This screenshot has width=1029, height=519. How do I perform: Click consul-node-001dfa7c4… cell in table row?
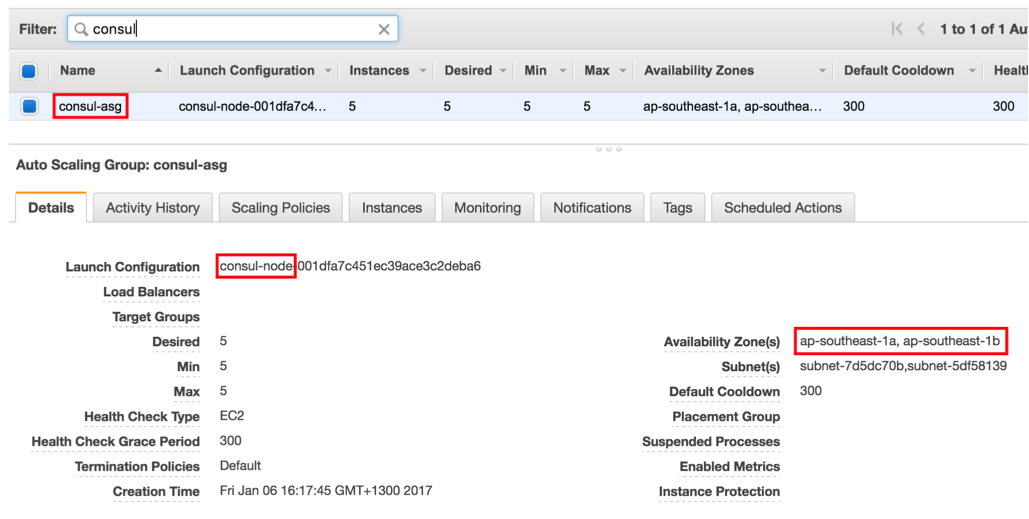pyautogui.click(x=252, y=106)
